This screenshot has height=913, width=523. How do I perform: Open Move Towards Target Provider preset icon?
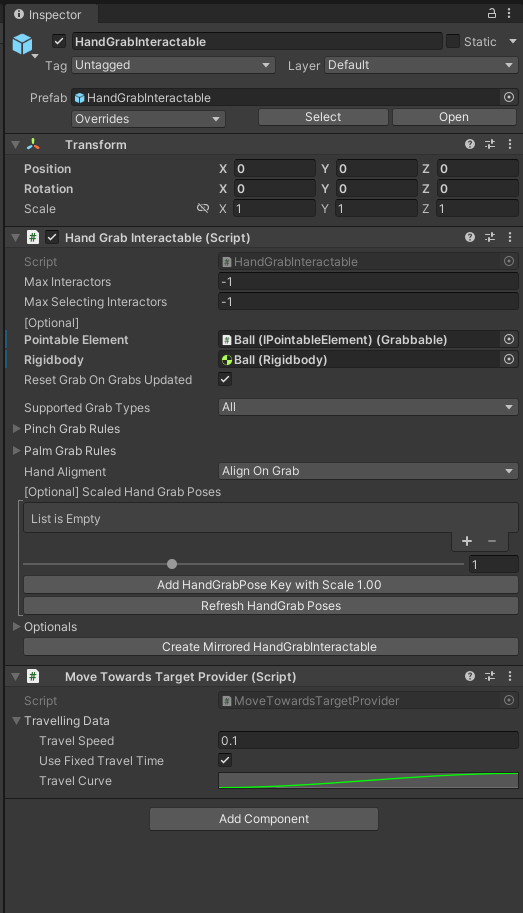(x=490, y=676)
